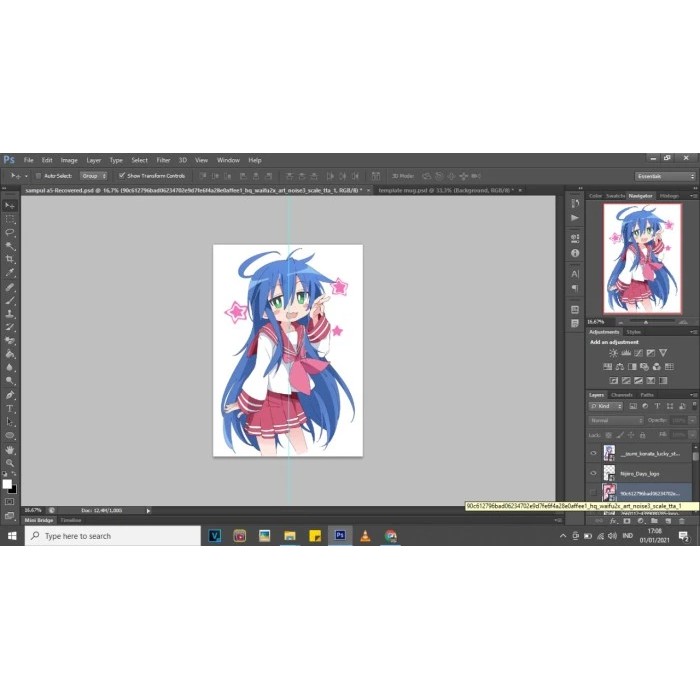The width and height of the screenshot is (700, 700).
Task: Select the Paint Bucket tool
Action: 10,354
